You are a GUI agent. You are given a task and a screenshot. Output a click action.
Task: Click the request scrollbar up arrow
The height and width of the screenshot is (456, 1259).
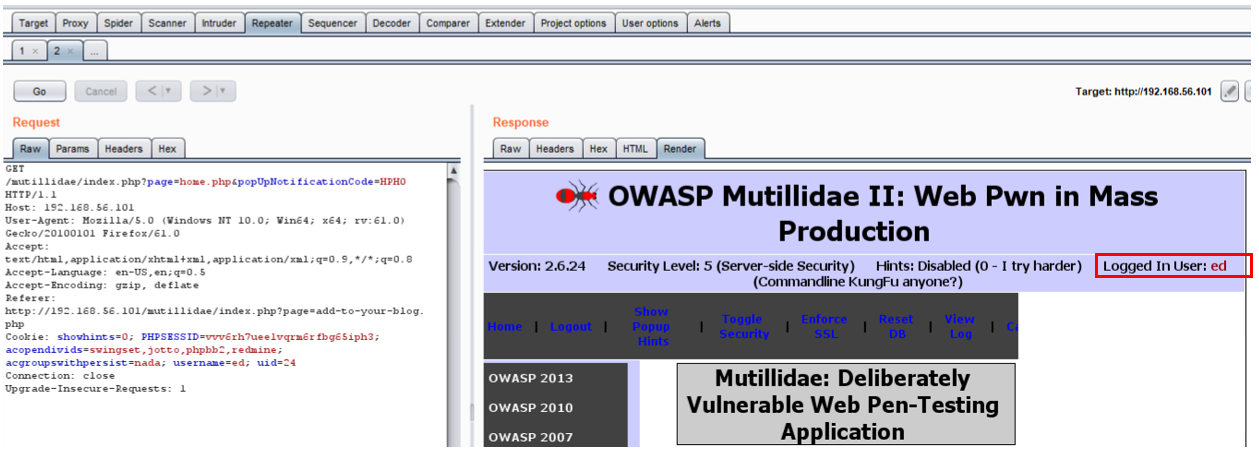454,170
